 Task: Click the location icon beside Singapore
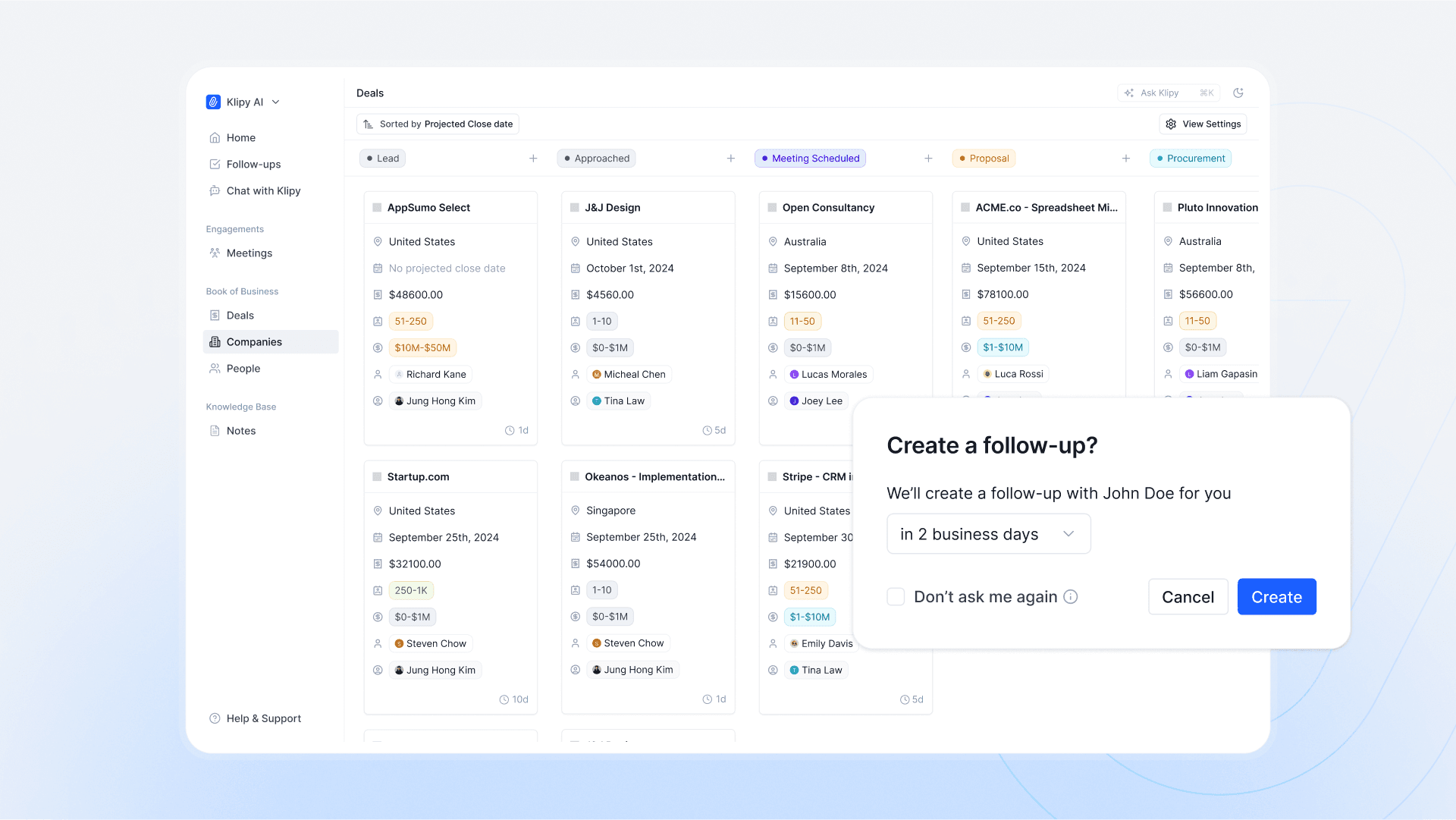(576, 511)
